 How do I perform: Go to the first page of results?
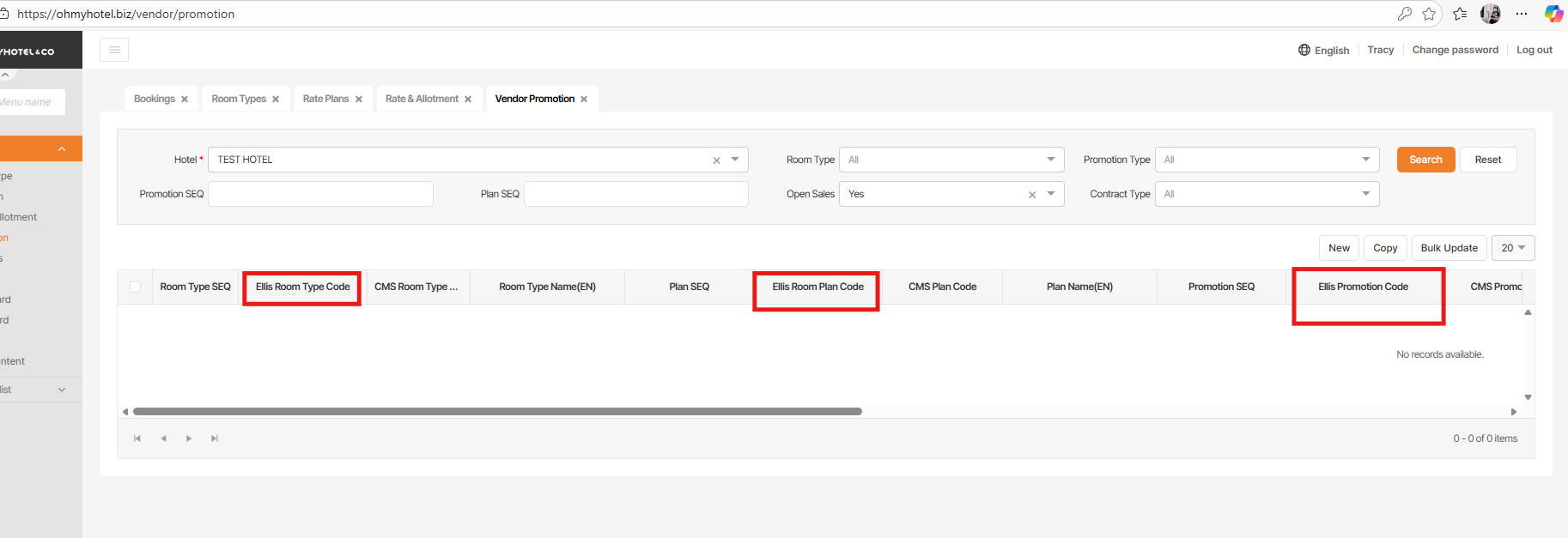[x=137, y=438]
